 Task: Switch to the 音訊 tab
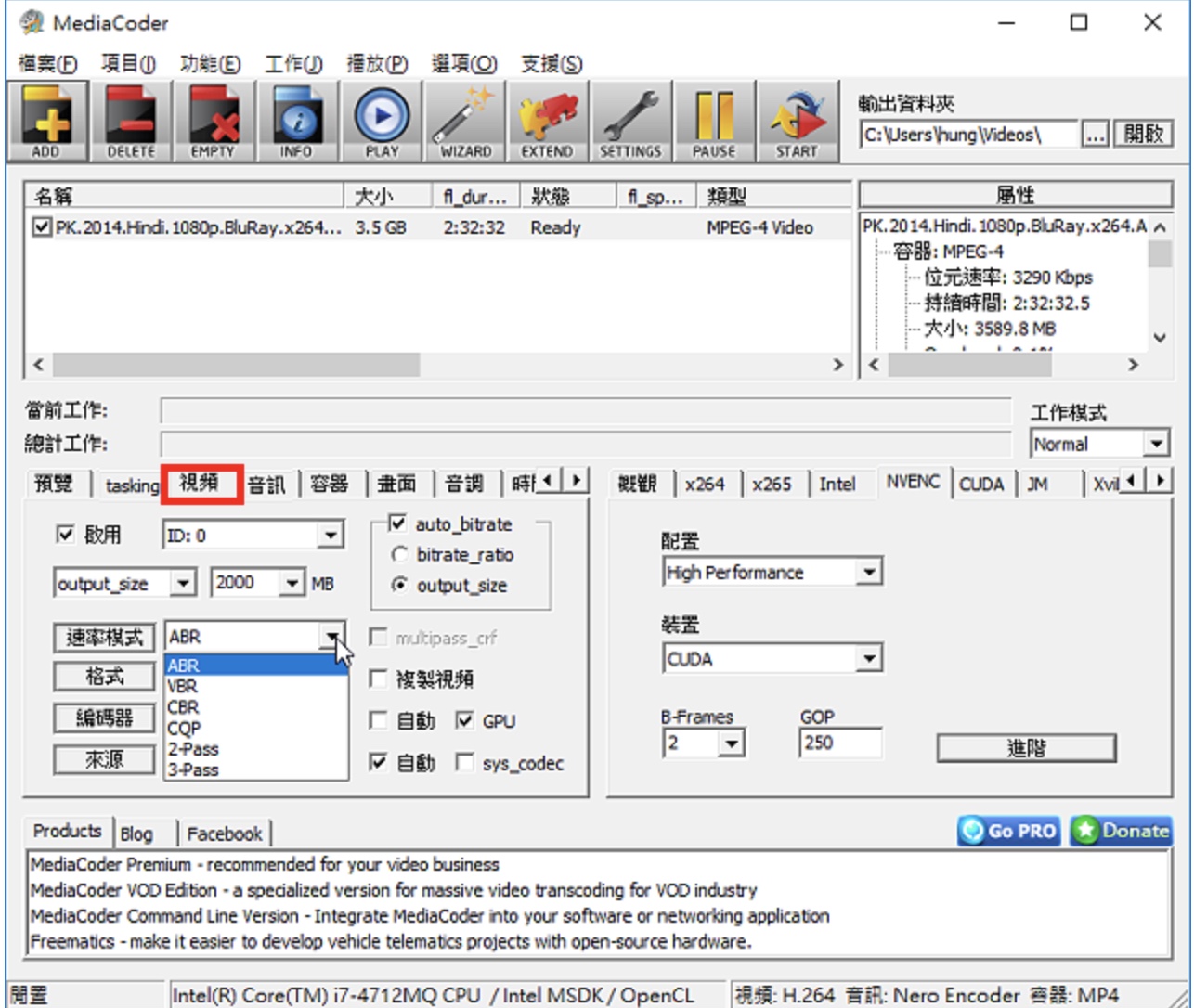tap(267, 484)
